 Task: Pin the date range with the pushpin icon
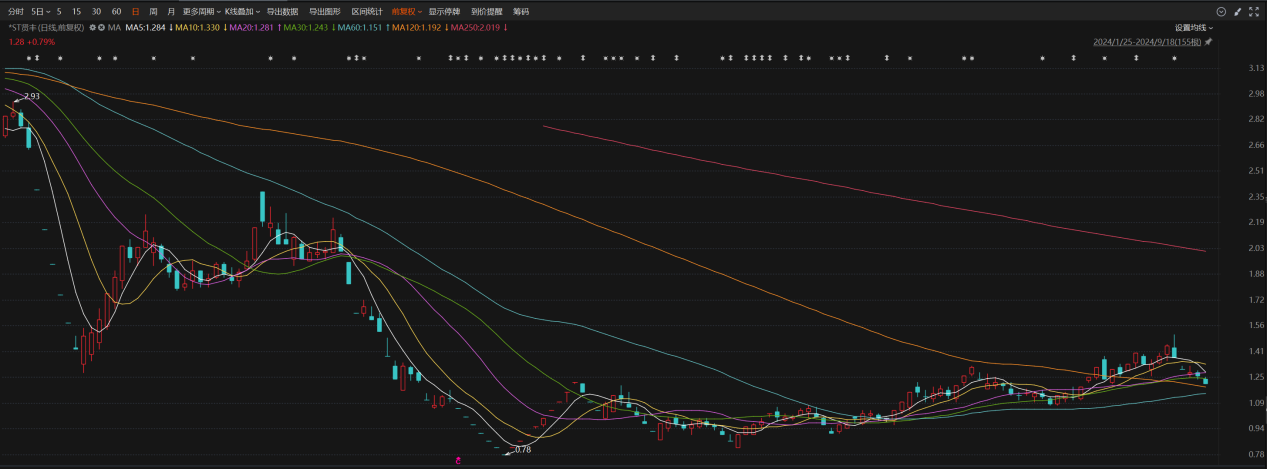[1208, 42]
